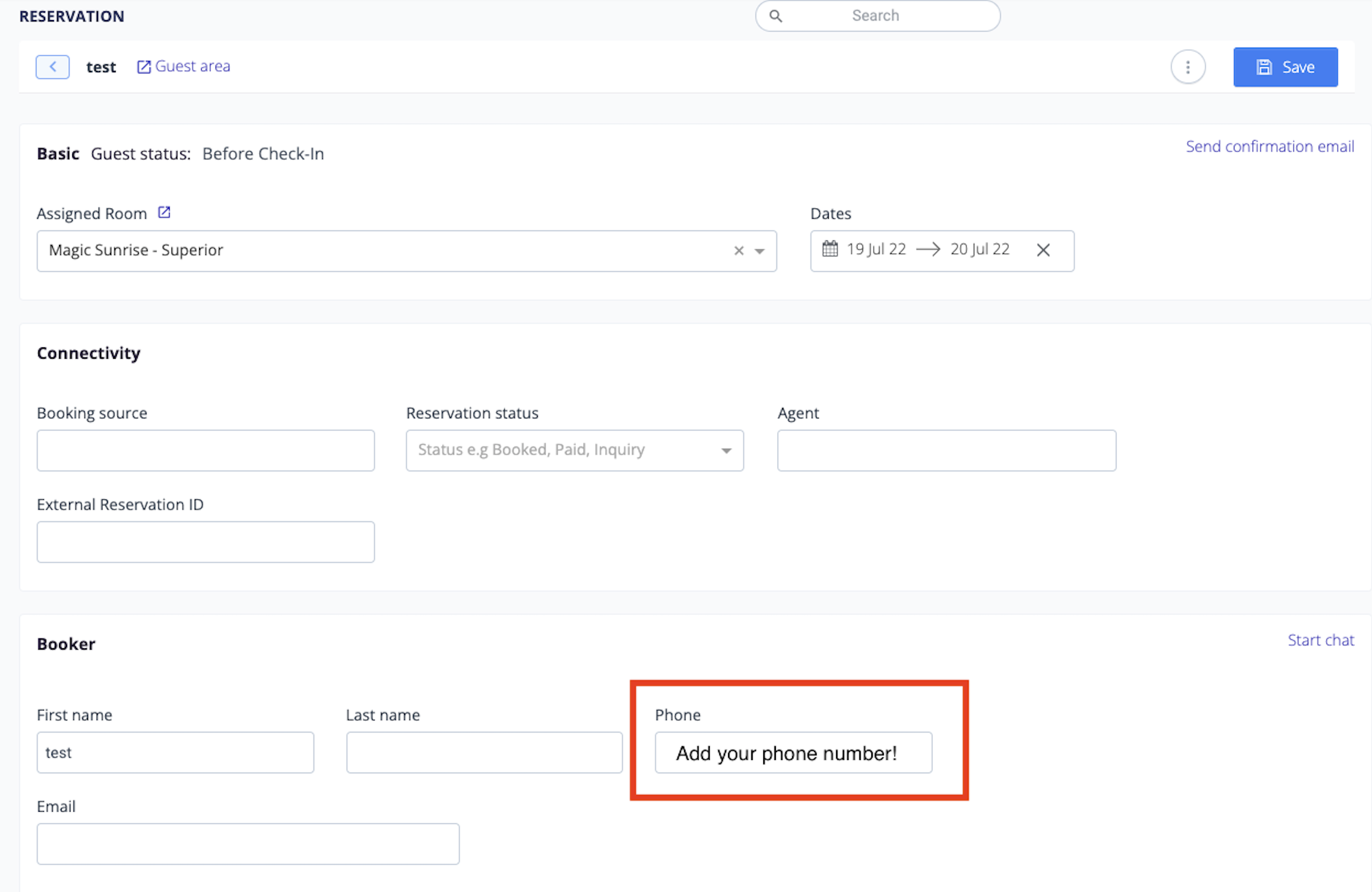Open the calendar icon in Dates
Image resolution: width=1372 pixels, height=892 pixels.
click(x=830, y=249)
